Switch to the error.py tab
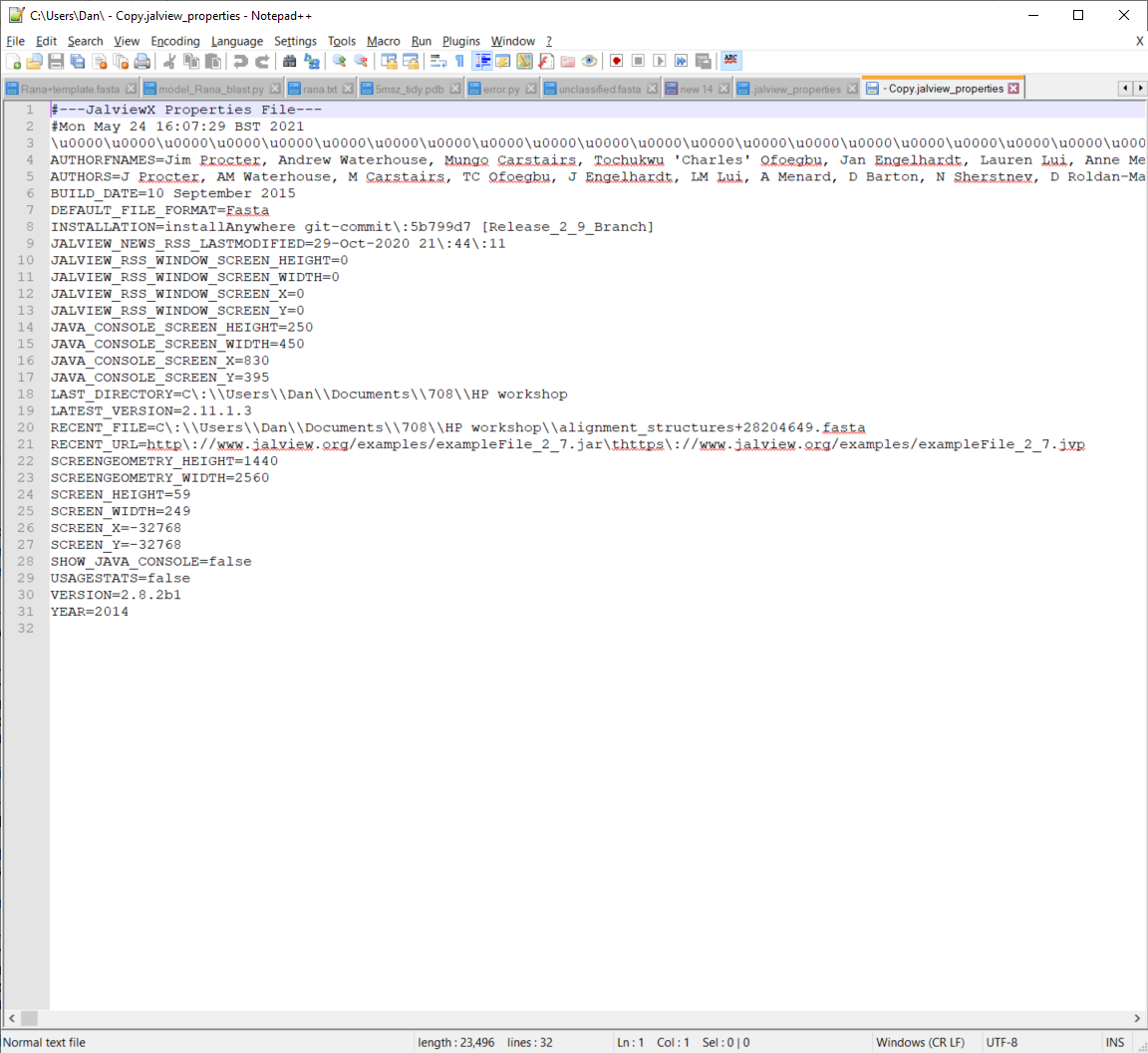The width and height of the screenshot is (1148, 1053). [501, 89]
